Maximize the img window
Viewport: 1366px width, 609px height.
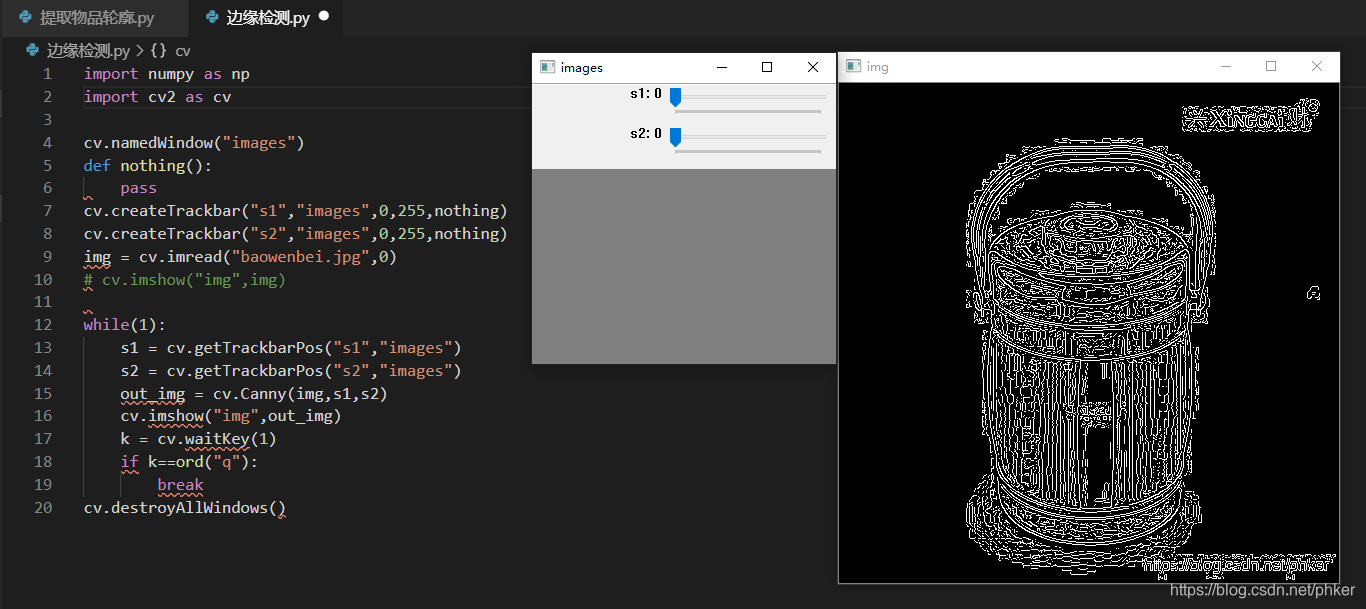(x=1271, y=66)
